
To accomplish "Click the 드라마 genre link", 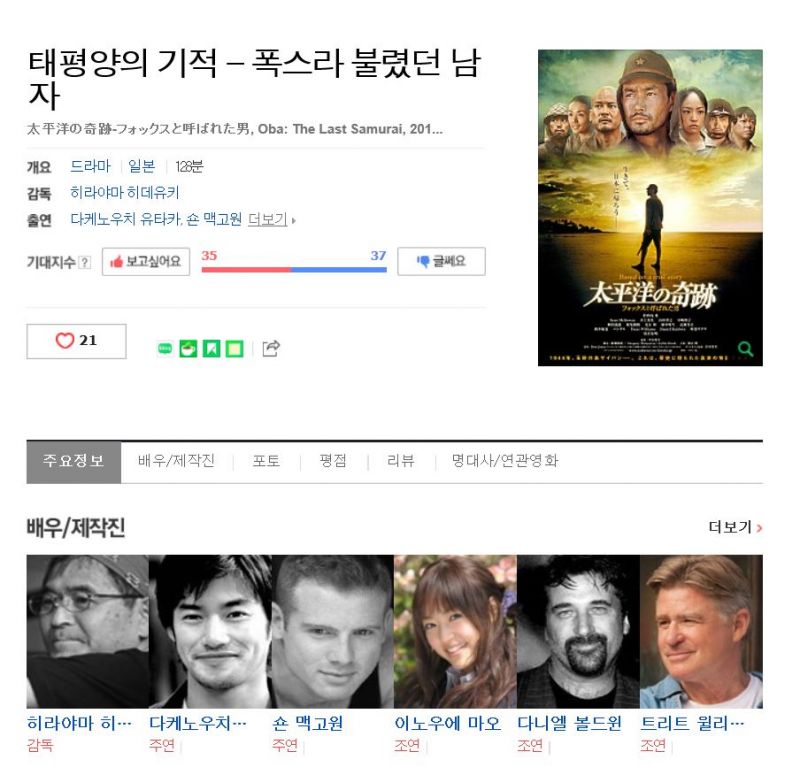I will pyautogui.click(x=90, y=166).
